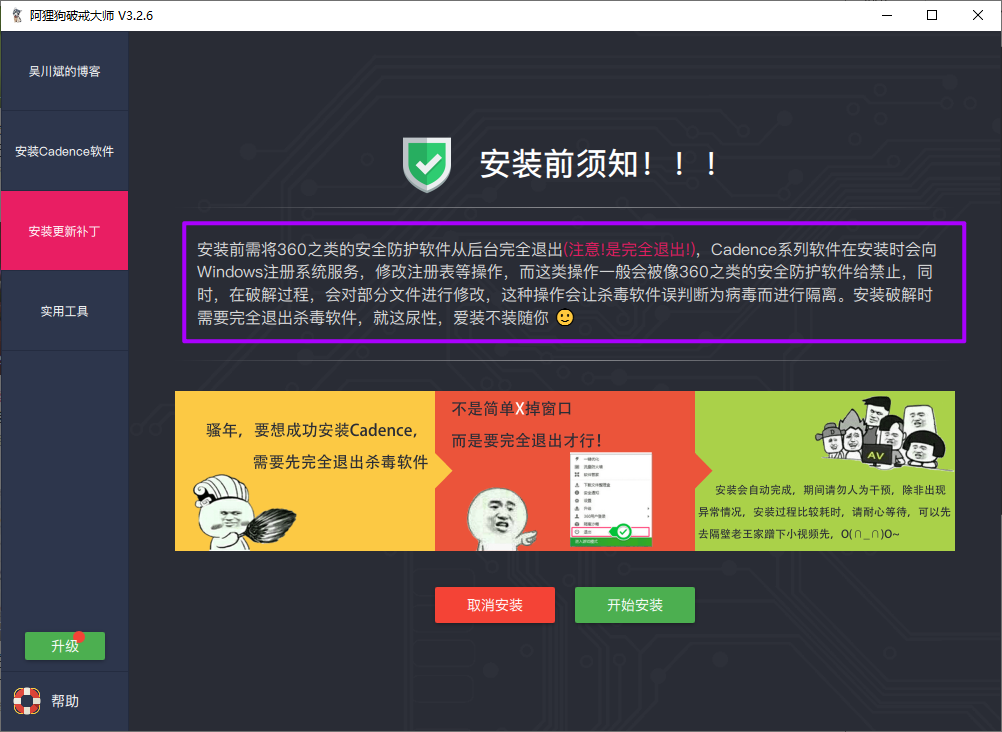Click the 帮助 link in the sidebar
Viewport: 1002px width, 732px height.
click(65, 701)
